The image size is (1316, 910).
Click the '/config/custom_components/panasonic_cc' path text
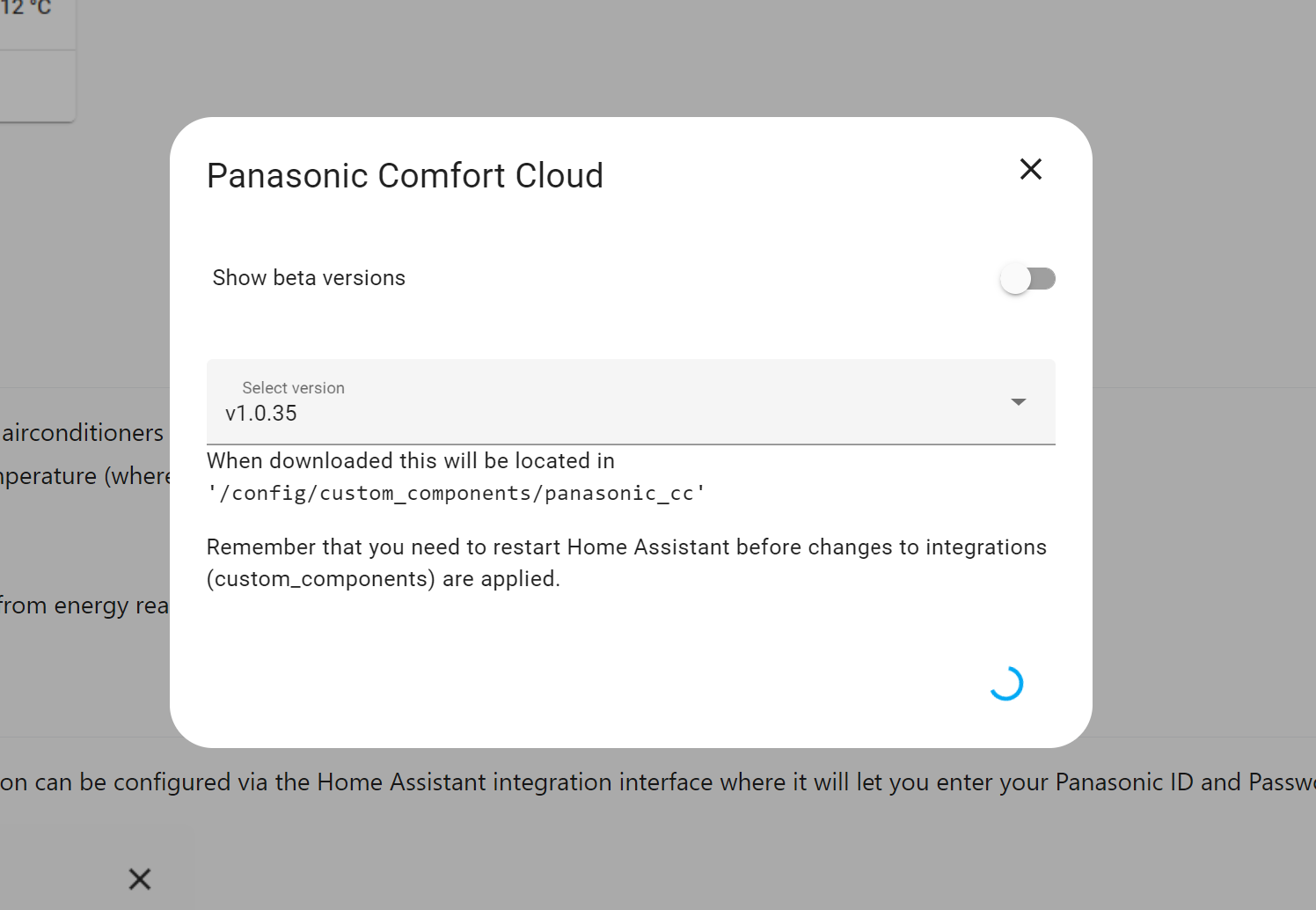pyautogui.click(x=456, y=493)
